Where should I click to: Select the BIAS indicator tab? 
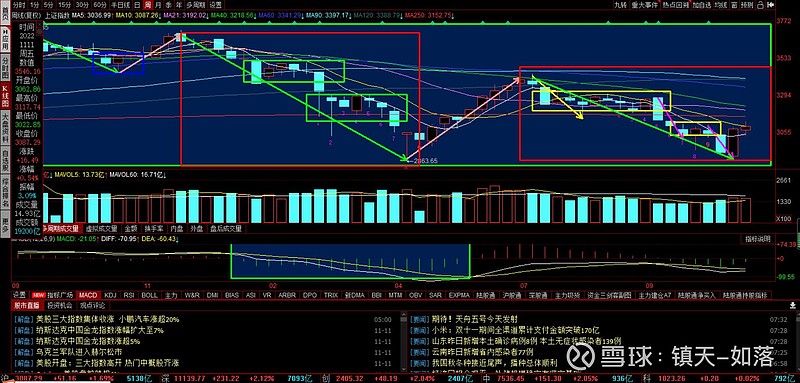pos(232,295)
